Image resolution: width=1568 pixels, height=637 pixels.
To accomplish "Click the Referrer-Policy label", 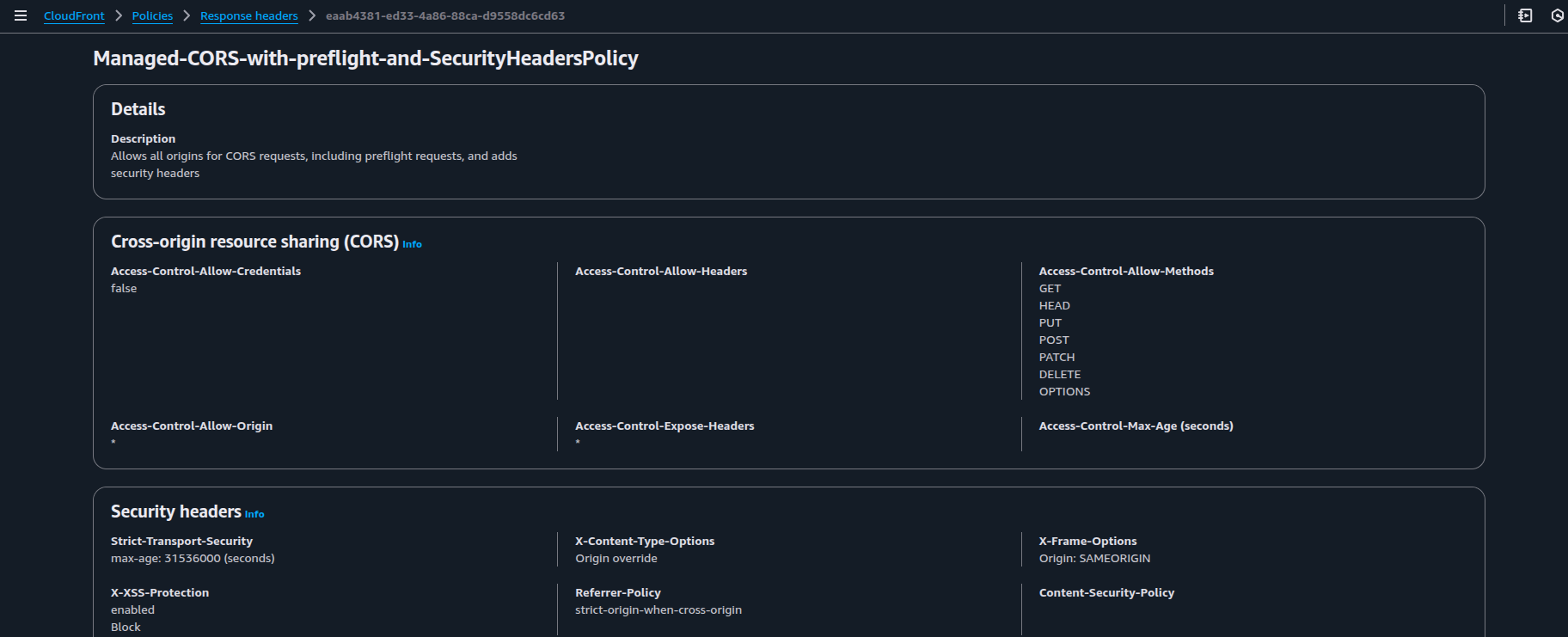I will [x=618, y=592].
